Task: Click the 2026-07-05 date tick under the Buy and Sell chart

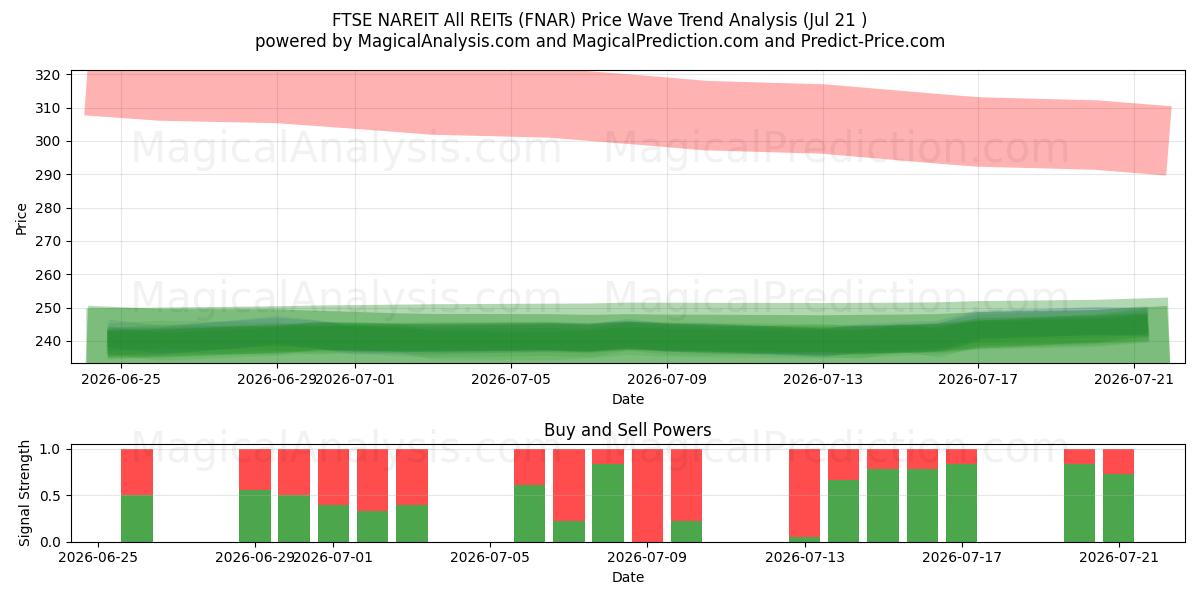Action: coord(490,557)
